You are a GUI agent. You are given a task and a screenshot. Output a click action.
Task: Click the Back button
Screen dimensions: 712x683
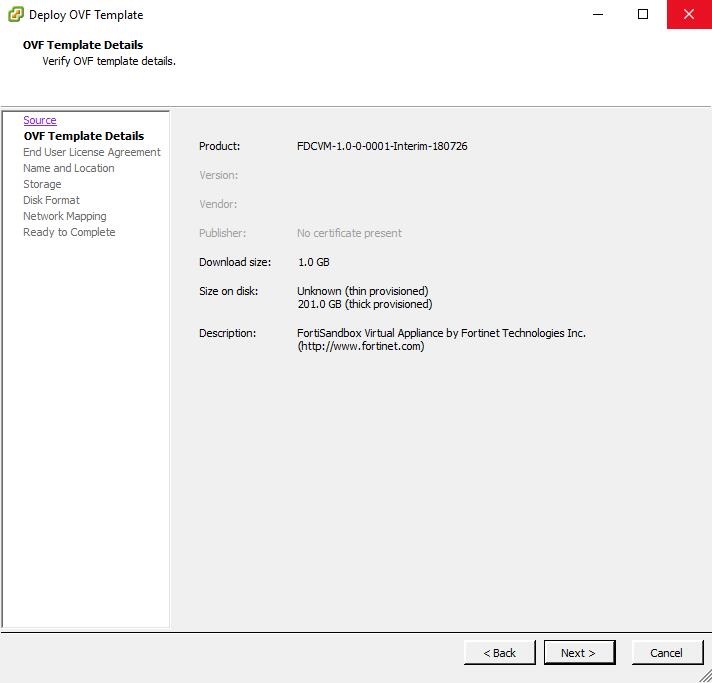[x=499, y=653]
